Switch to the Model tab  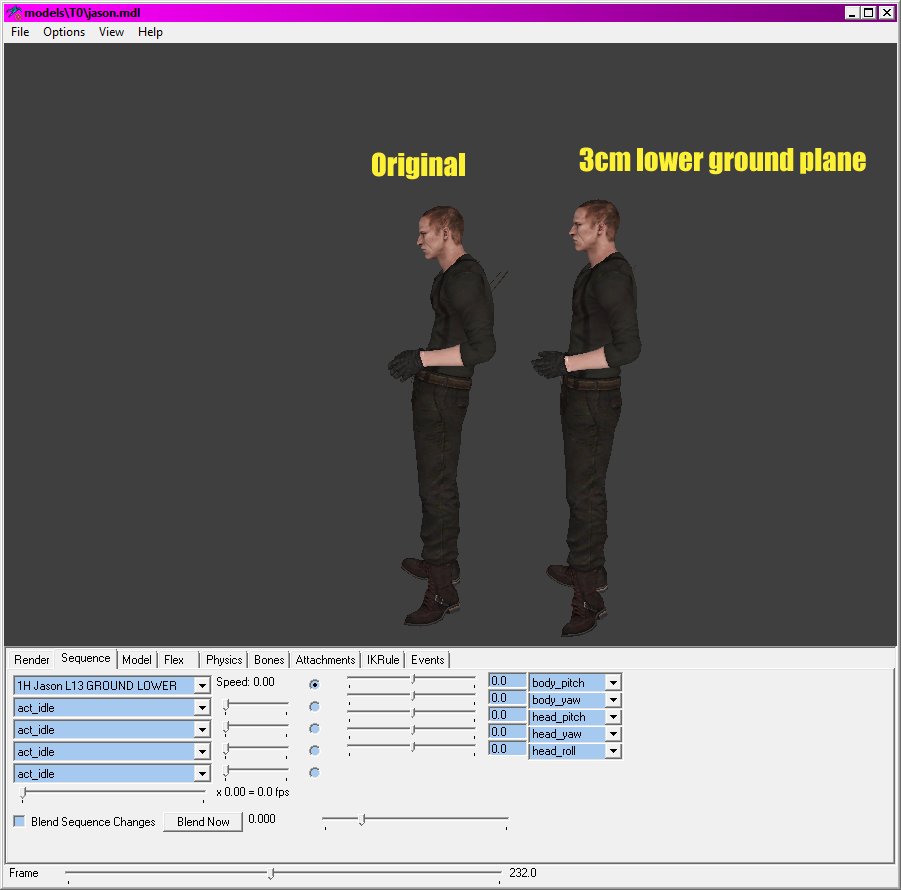[x=137, y=660]
